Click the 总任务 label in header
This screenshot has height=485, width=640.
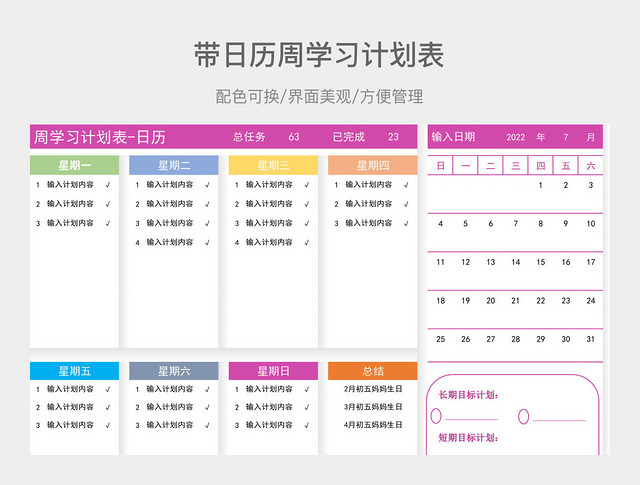coord(249,137)
